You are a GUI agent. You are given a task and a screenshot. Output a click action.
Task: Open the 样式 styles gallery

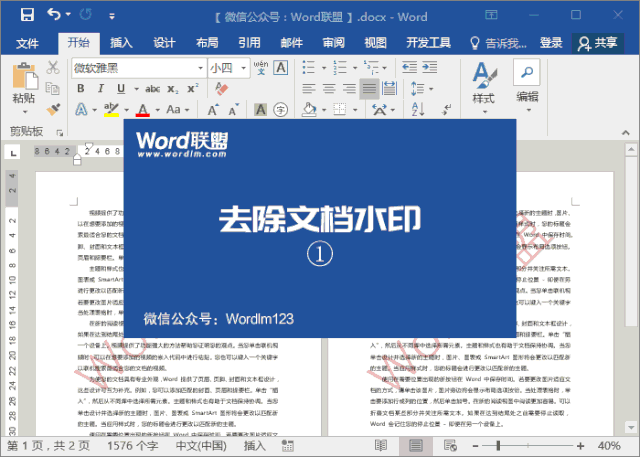484,88
